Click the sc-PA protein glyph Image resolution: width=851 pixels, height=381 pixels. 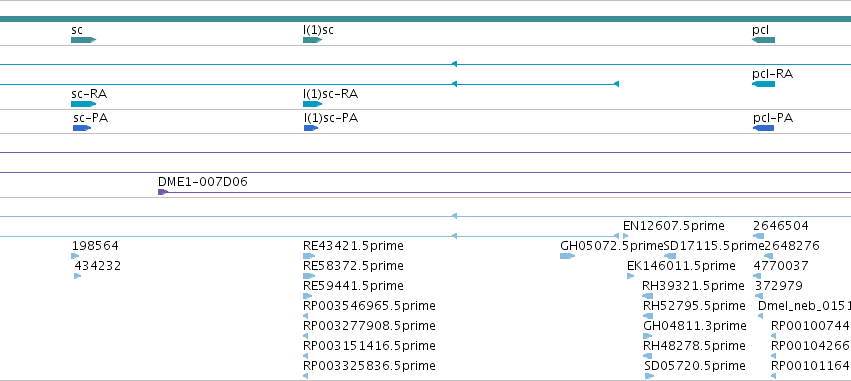[82, 128]
